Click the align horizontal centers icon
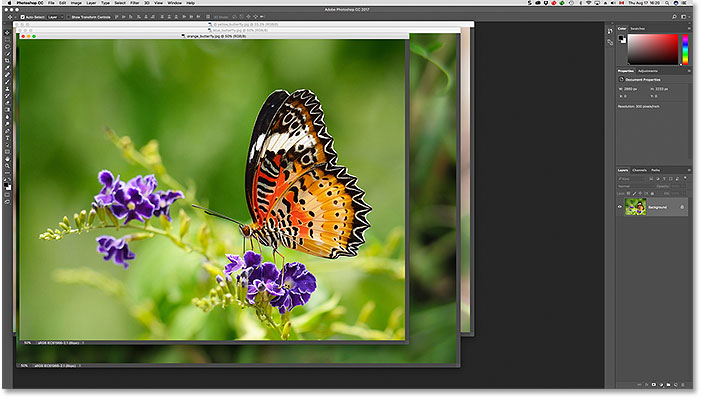Screen dimensions: 701x398 [146, 17]
